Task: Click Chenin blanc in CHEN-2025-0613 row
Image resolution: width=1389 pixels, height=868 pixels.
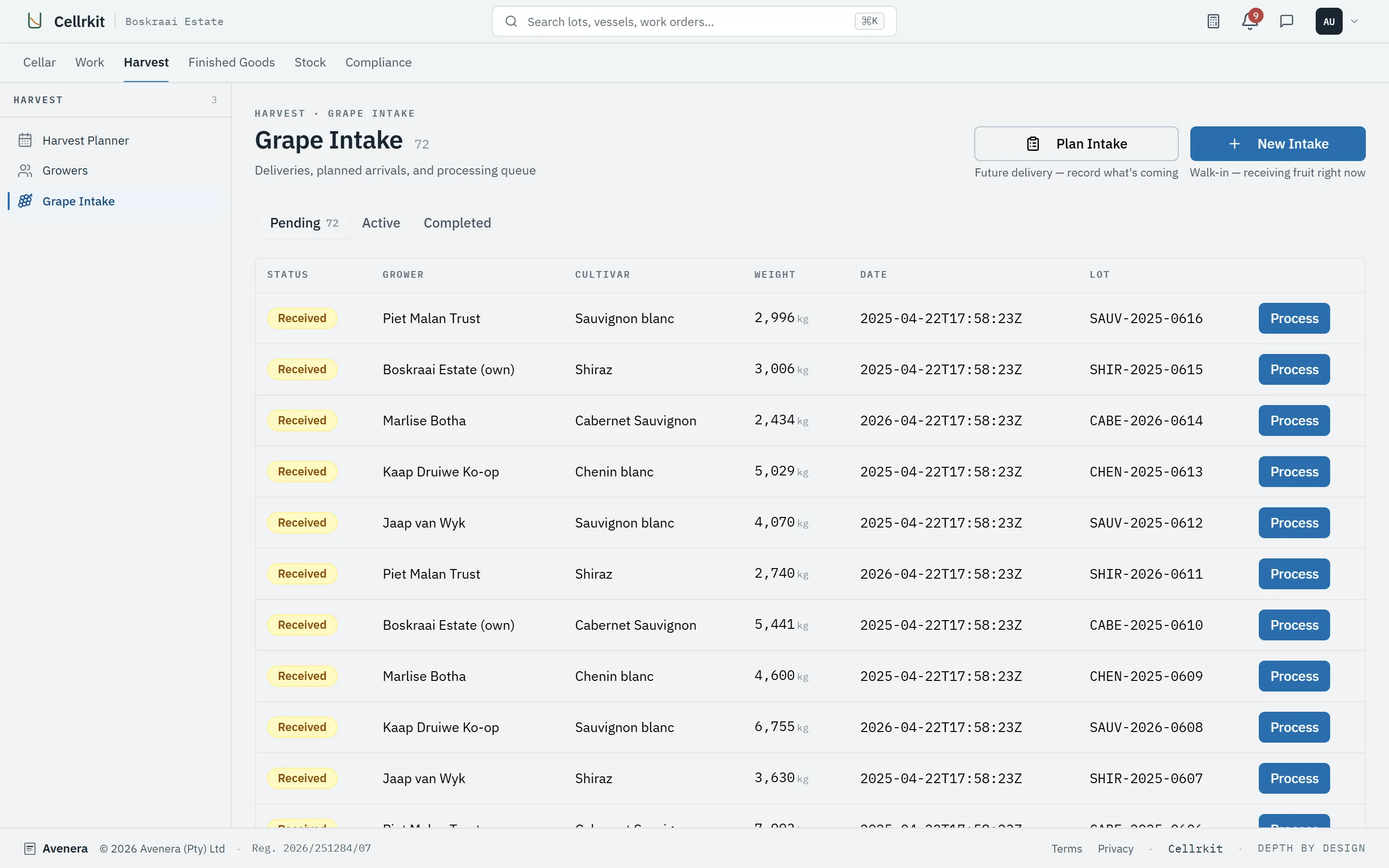Action: tap(614, 471)
